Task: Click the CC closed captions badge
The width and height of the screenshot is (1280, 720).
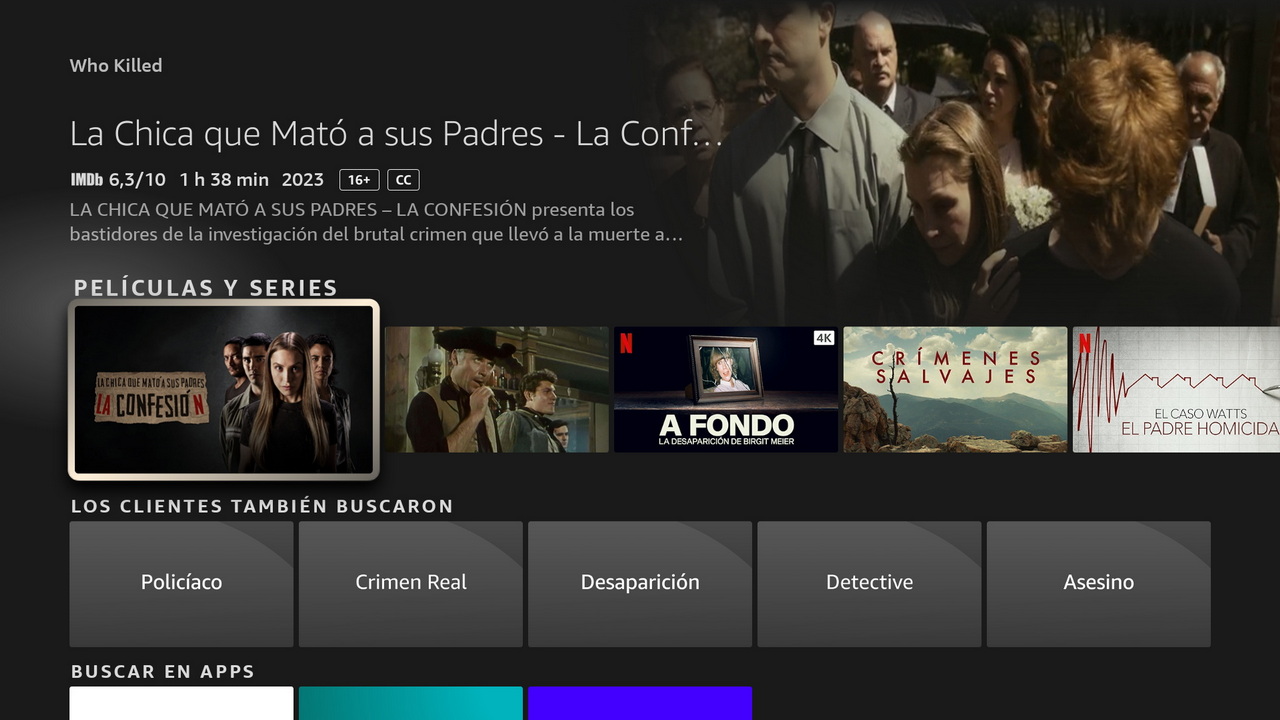Action: (403, 180)
